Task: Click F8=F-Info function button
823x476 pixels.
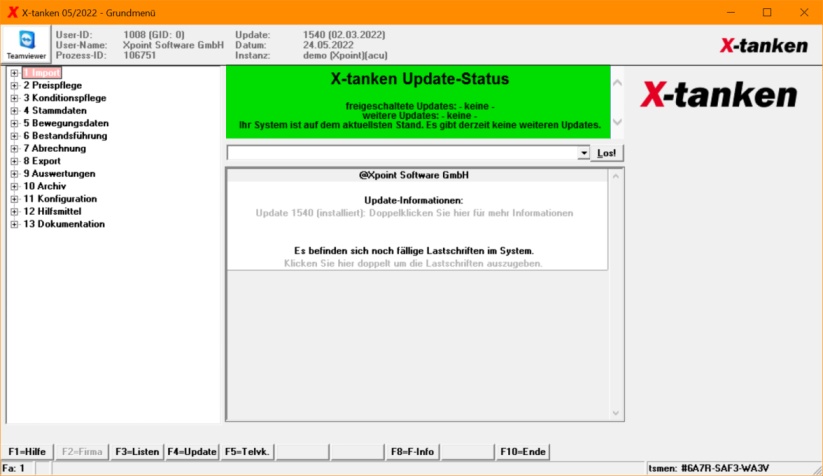Action: [412, 452]
